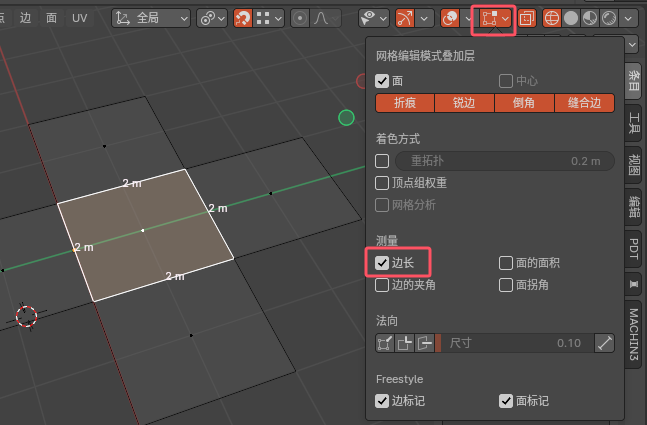
Task: Enable the 顶点组权重 checkbox
Action: [x=382, y=183]
